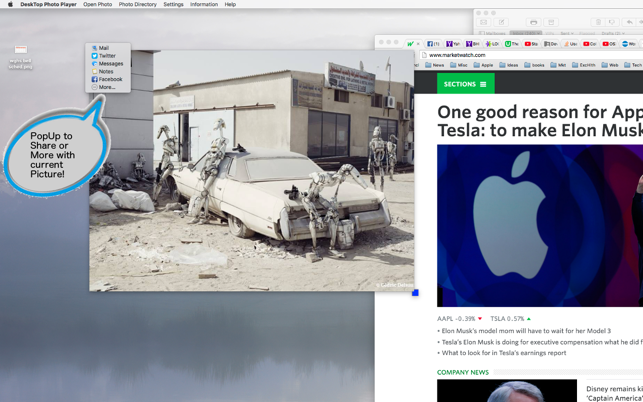643x402 pixels.
Task: Choose Twitter in the share popup
Action: [106, 56]
